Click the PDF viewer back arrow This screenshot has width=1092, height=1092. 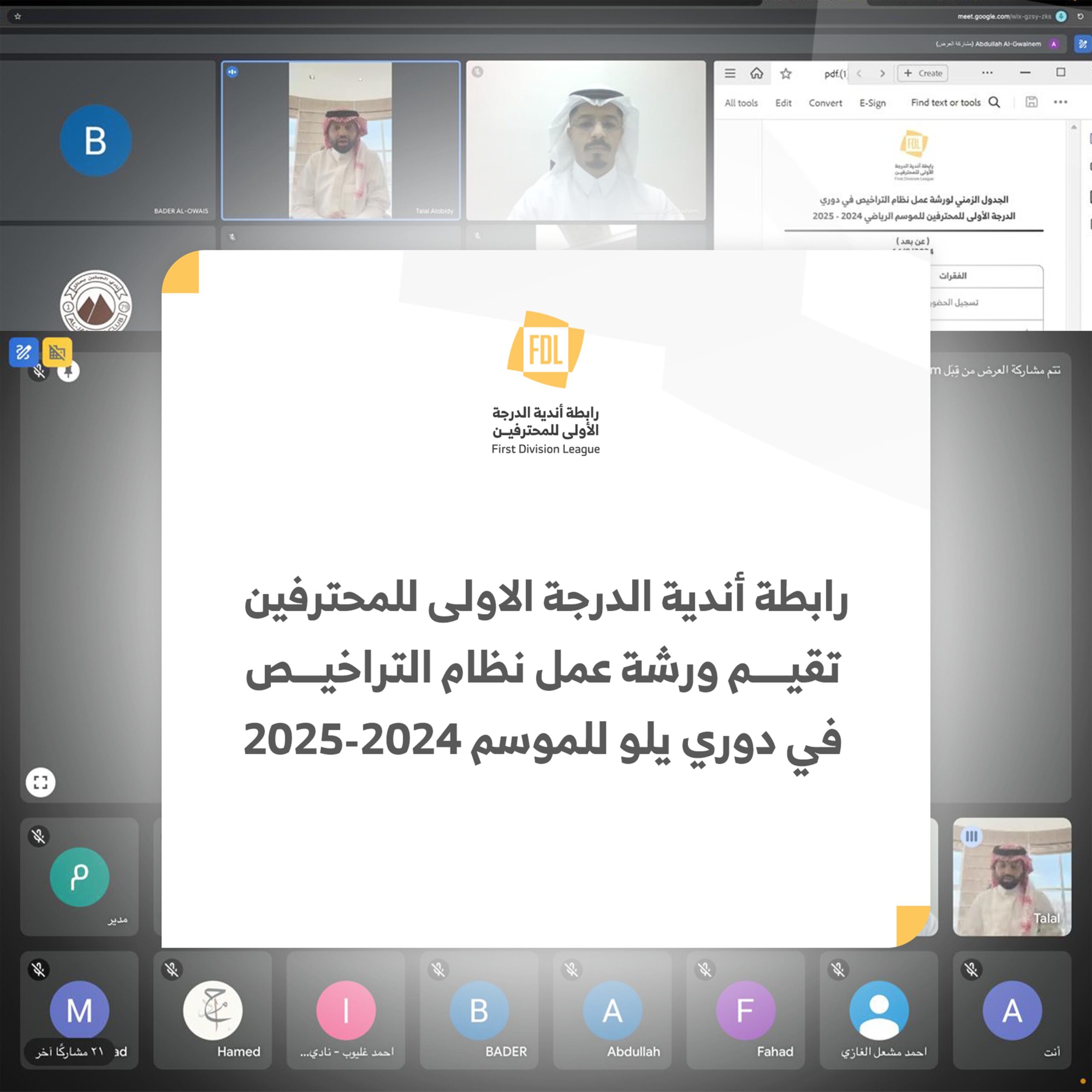[859, 73]
